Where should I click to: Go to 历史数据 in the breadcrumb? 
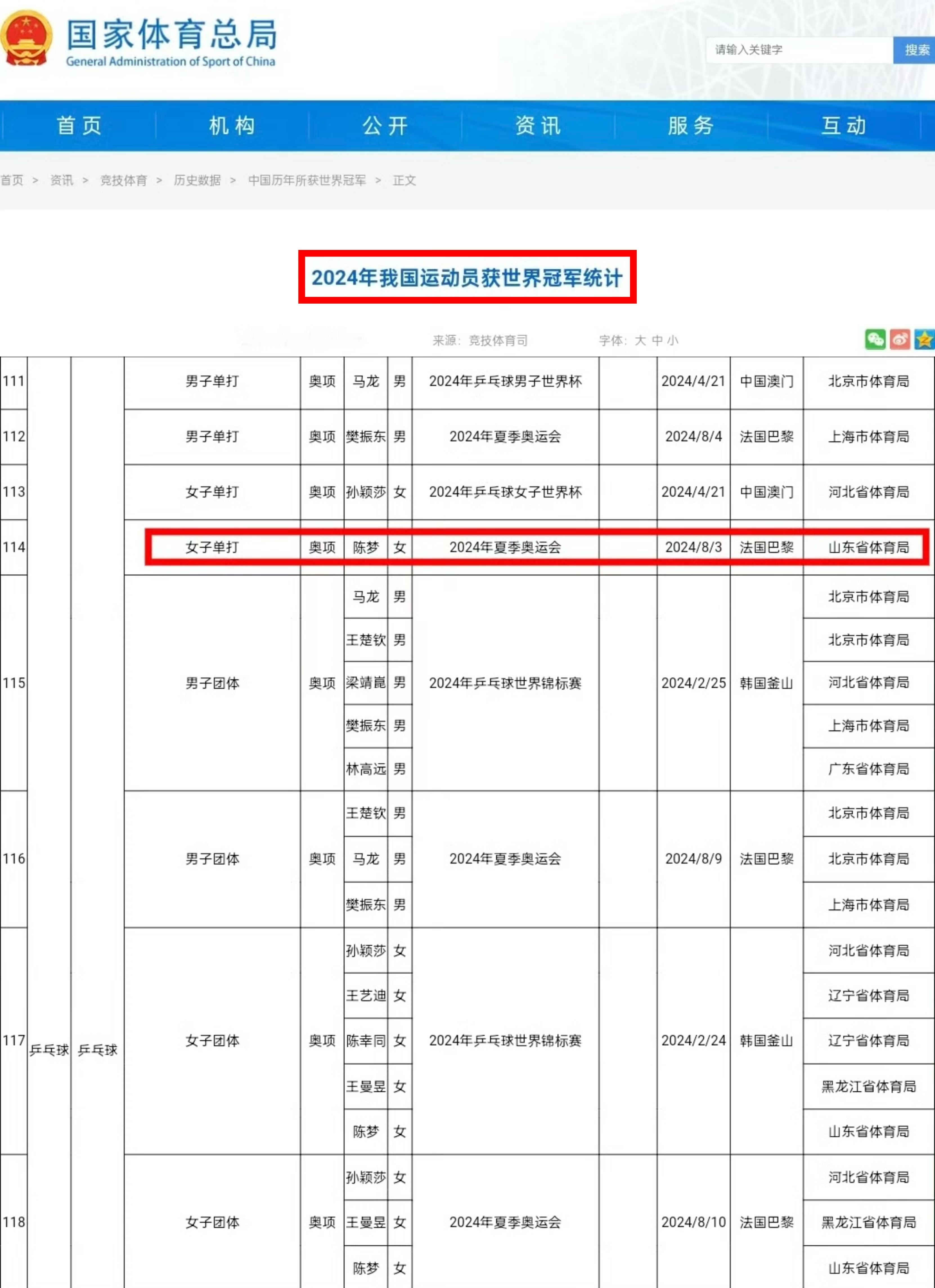pos(198,181)
